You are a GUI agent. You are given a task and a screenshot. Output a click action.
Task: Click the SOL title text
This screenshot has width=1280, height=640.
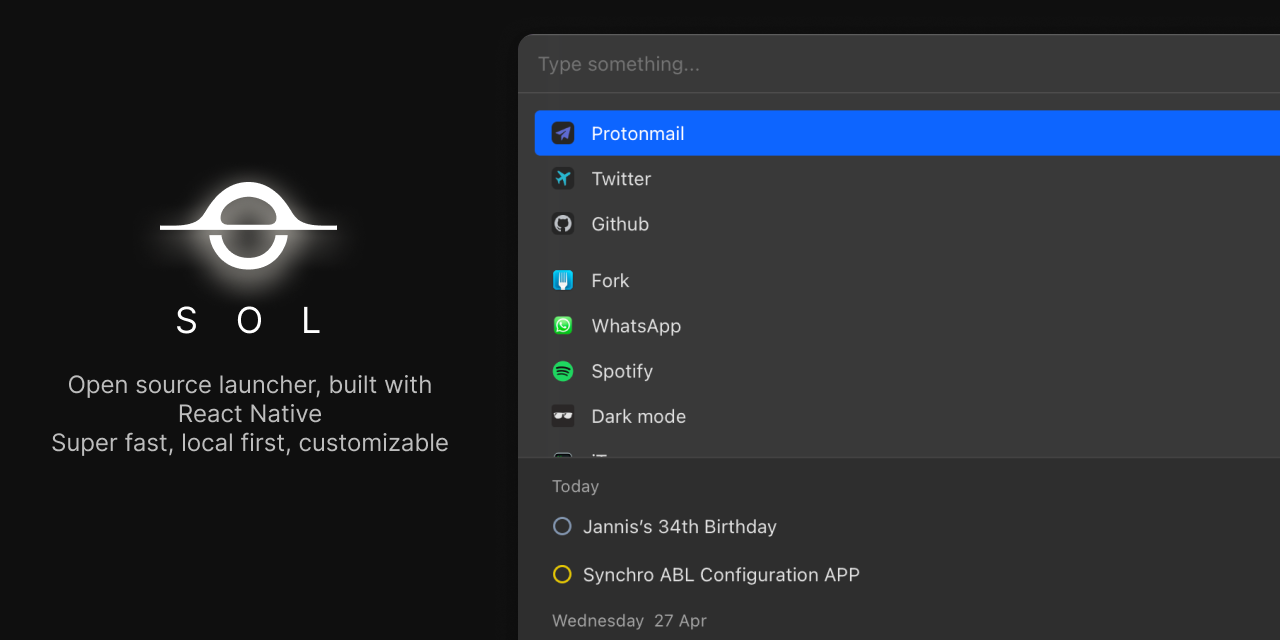click(249, 320)
